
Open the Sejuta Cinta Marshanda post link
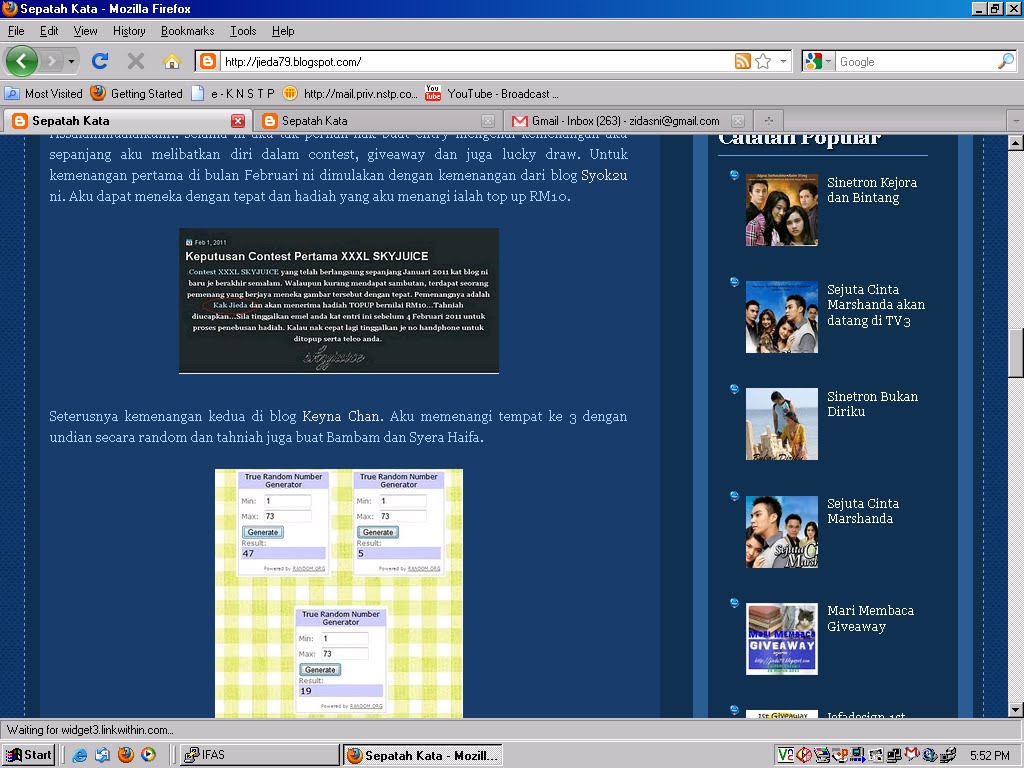(863, 511)
